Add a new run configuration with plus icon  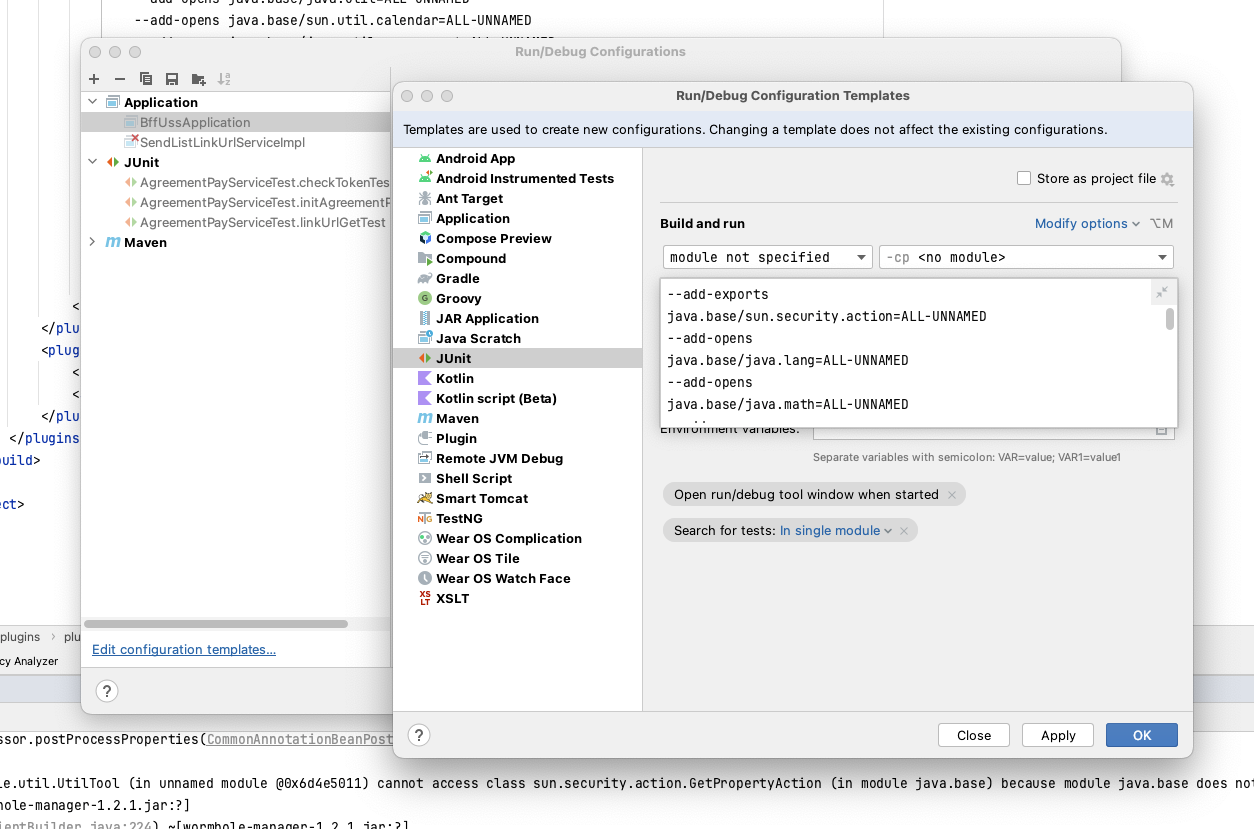94,79
